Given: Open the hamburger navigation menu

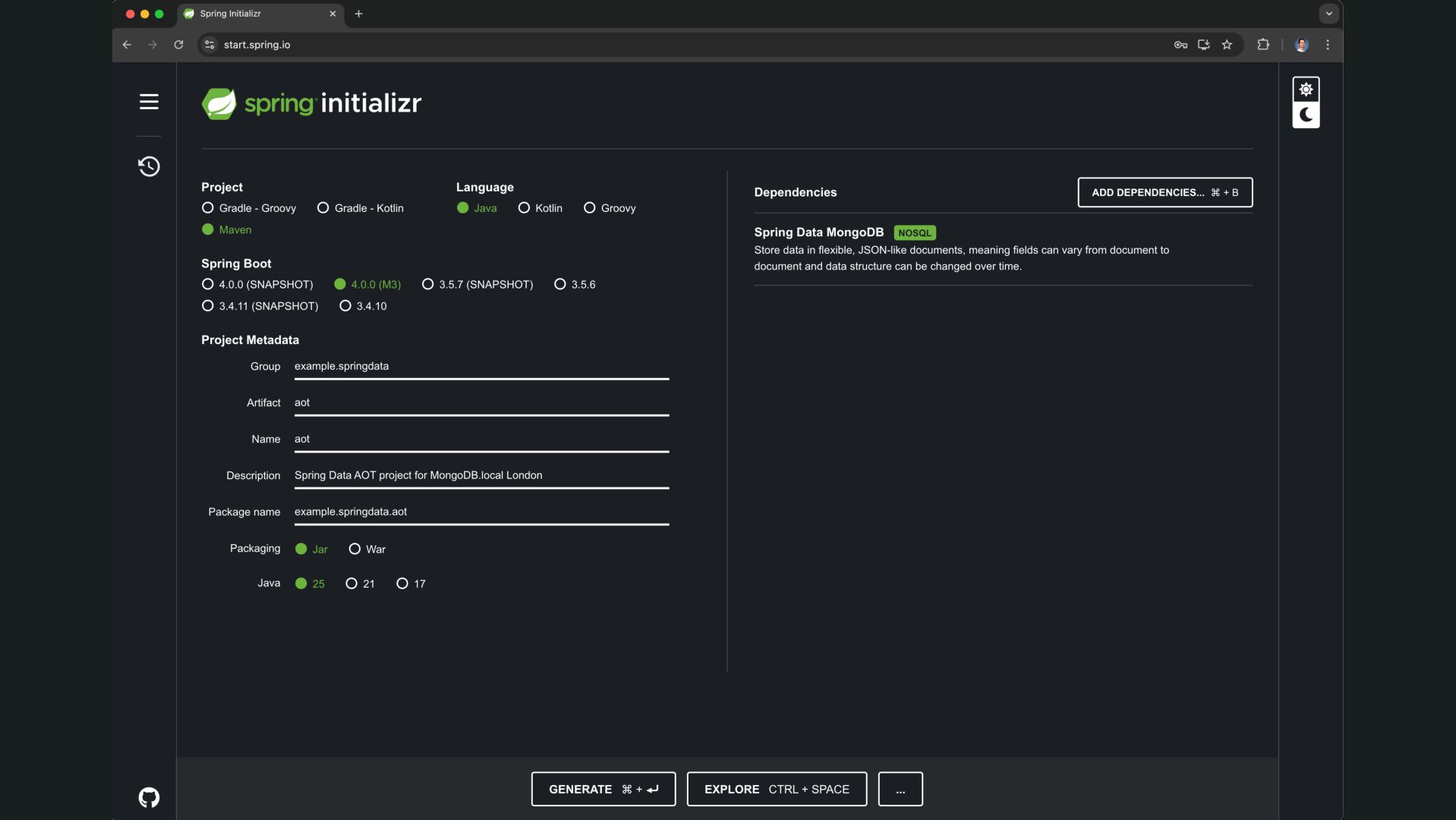Looking at the screenshot, I should coord(149,102).
